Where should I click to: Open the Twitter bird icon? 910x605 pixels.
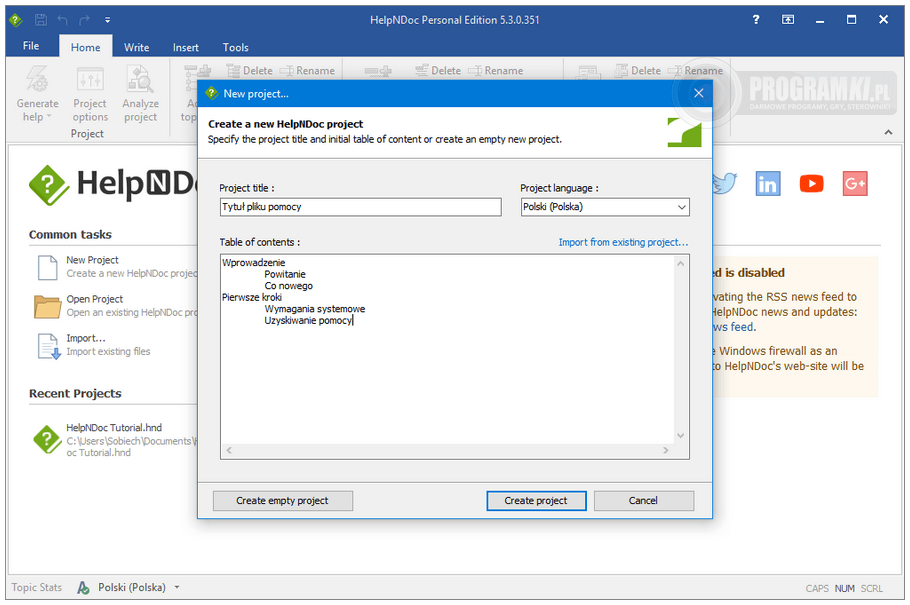[725, 184]
